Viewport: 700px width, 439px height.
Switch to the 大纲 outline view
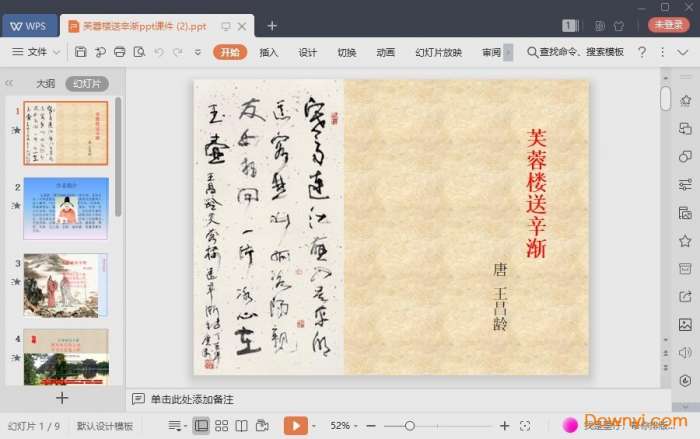tap(45, 84)
